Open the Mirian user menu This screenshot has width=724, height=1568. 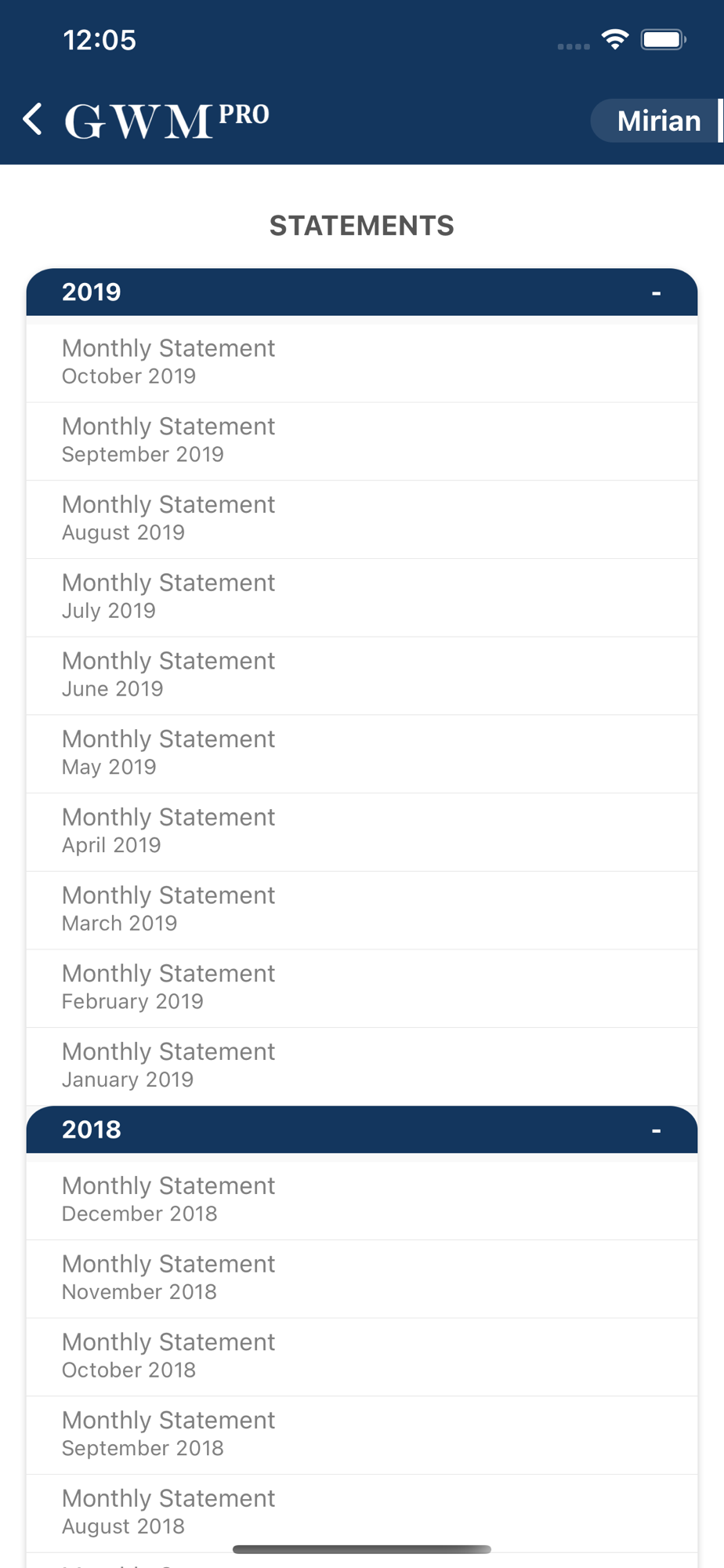657,121
